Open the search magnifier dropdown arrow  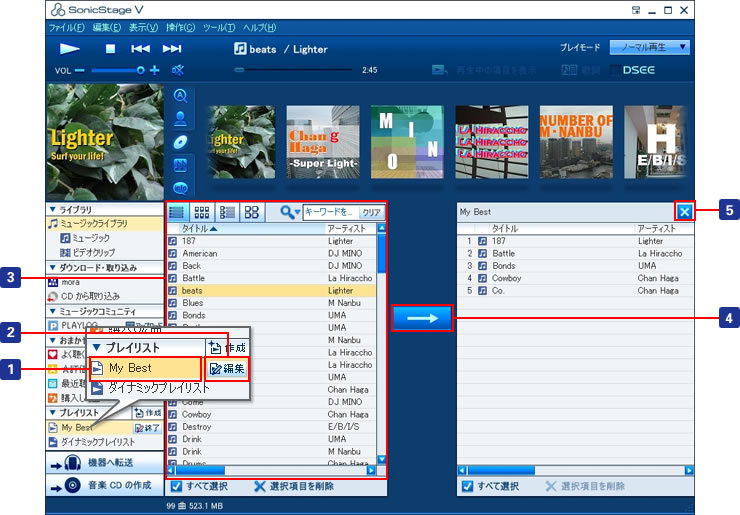pyautogui.click(x=297, y=212)
